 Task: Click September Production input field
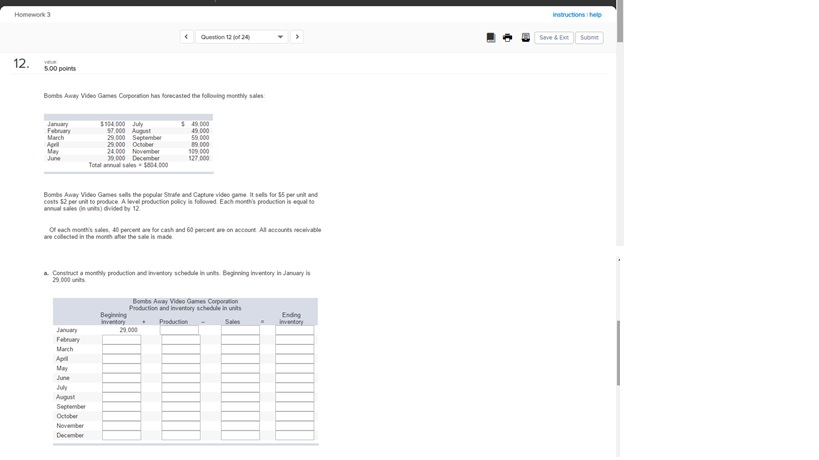181,407
